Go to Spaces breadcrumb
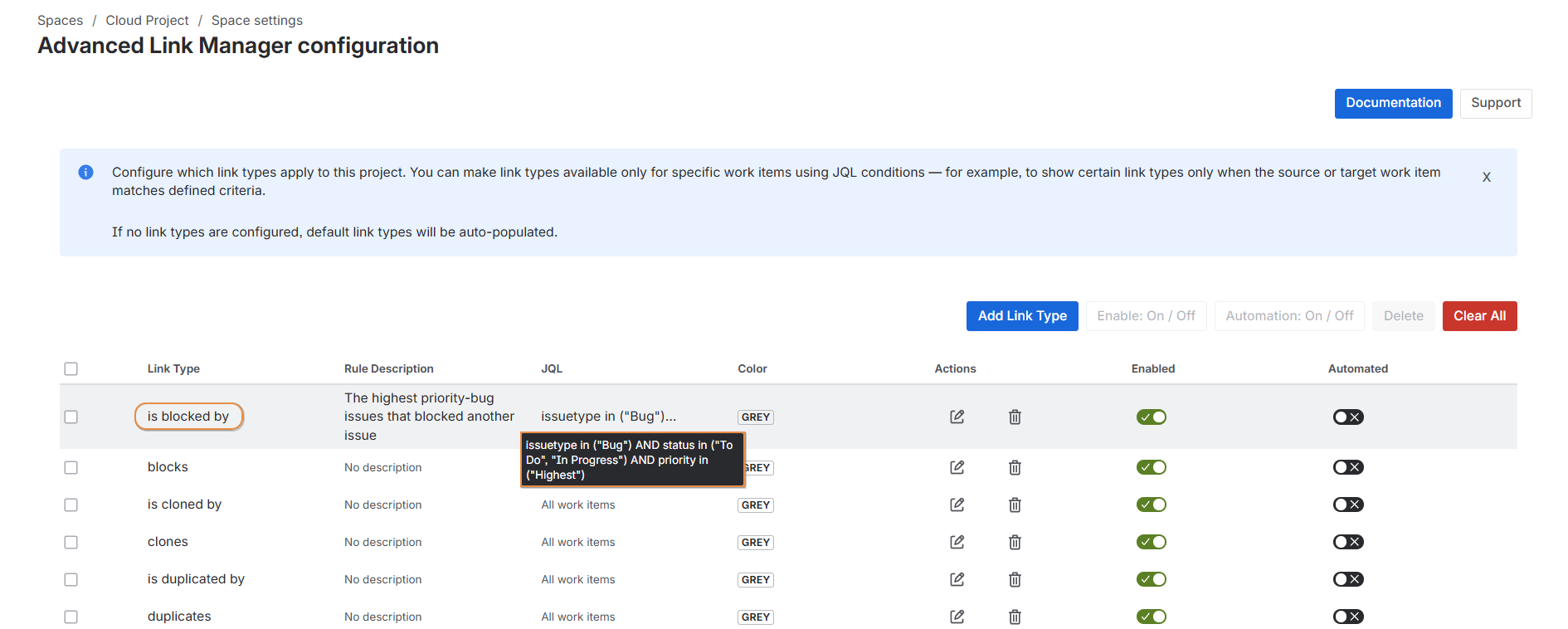This screenshot has height=629, width=1568. point(61,20)
